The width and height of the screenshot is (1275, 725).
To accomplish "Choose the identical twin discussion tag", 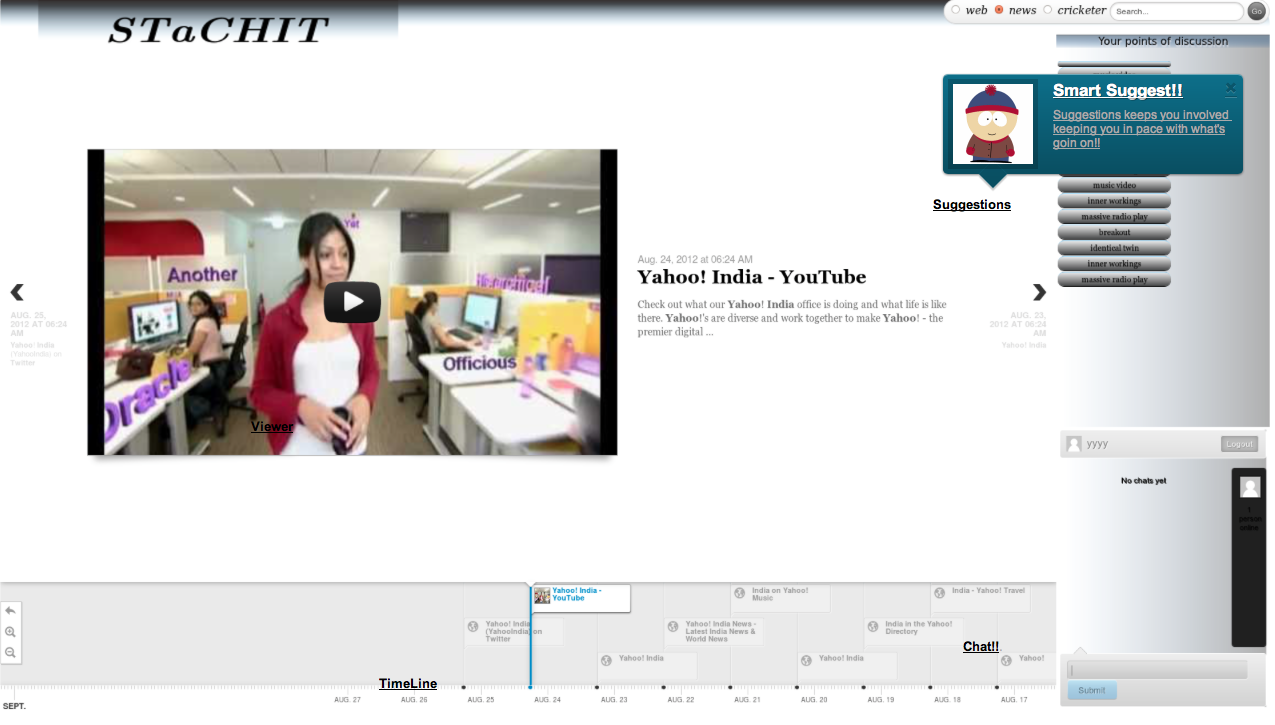I will point(1114,248).
